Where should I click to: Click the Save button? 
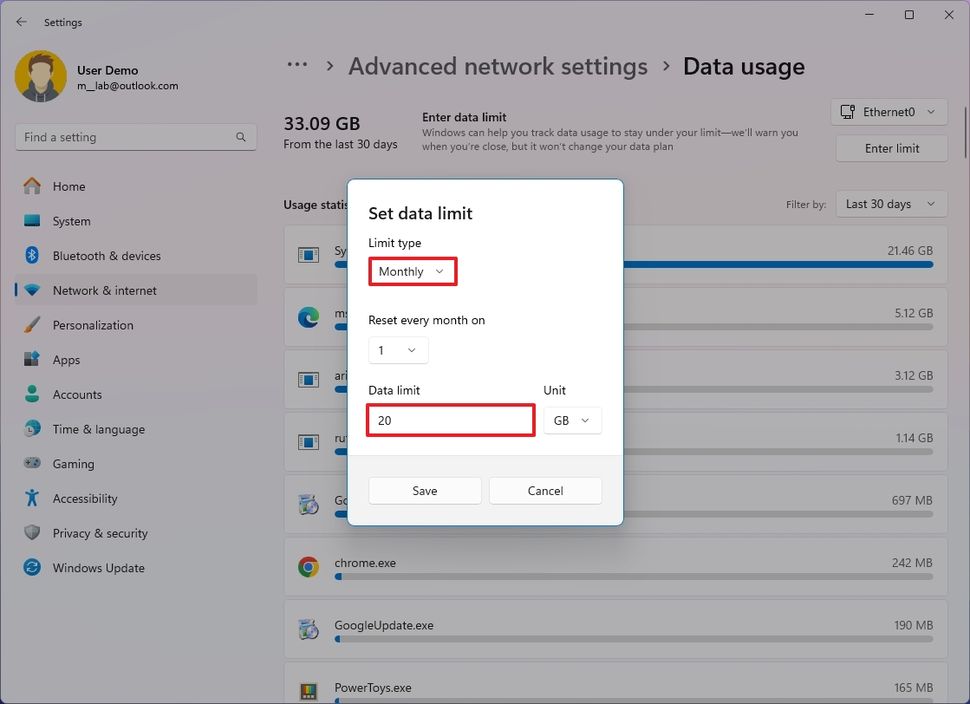pos(424,490)
